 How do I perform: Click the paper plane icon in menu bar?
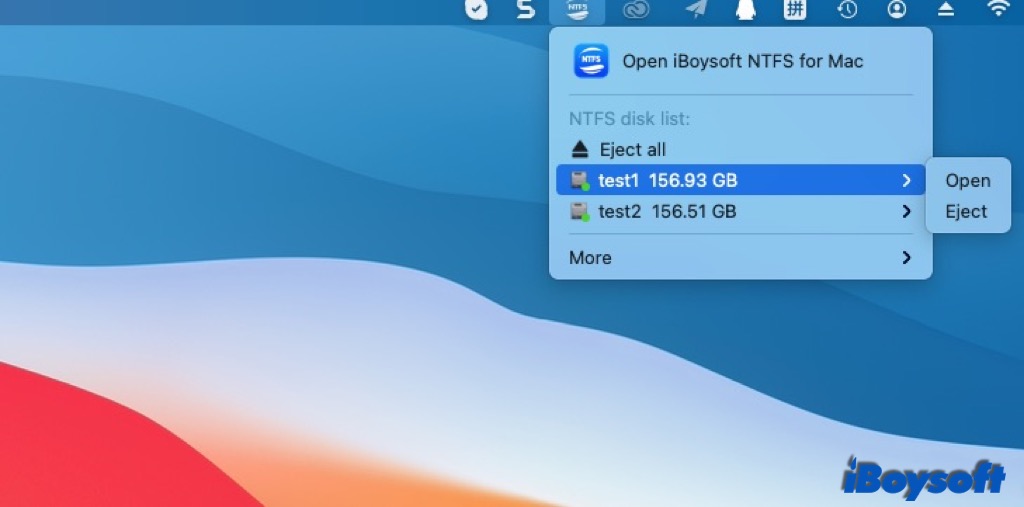pos(695,10)
